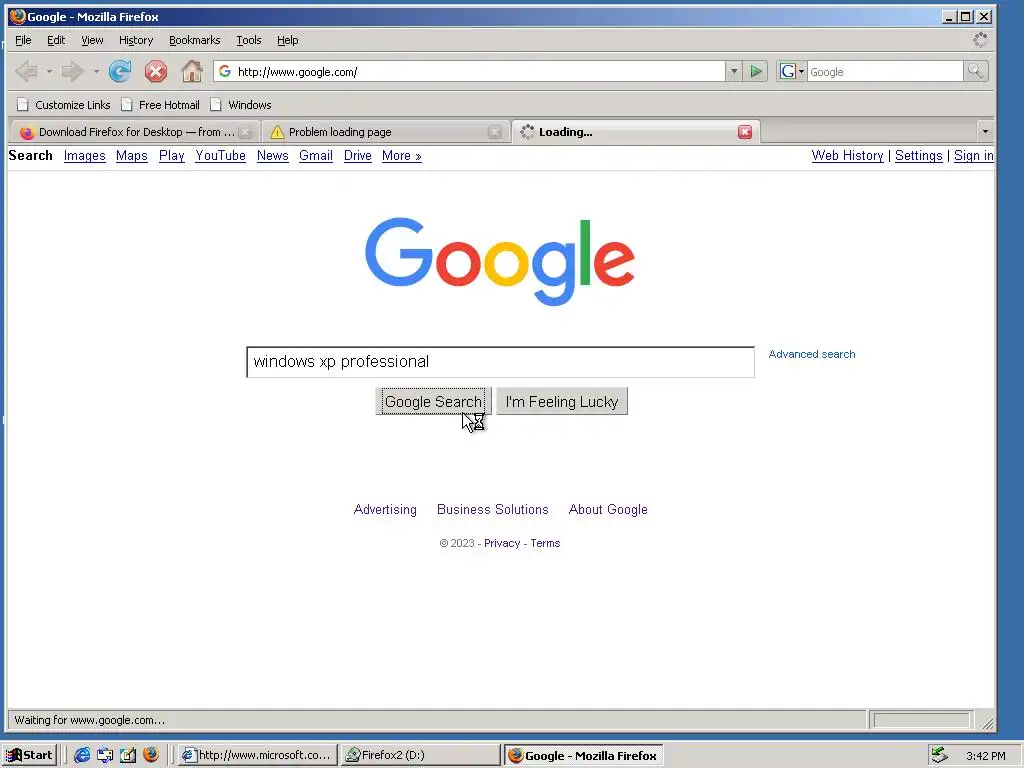Open the Free Hotmail bookmark

click(x=161, y=104)
